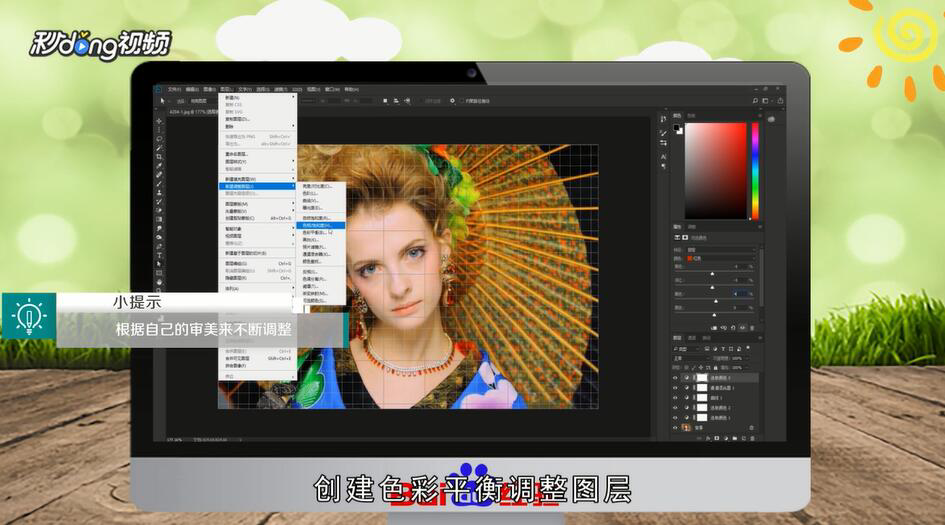Open the path operations icon in options bar
The width and height of the screenshot is (945, 525).
coord(385,101)
